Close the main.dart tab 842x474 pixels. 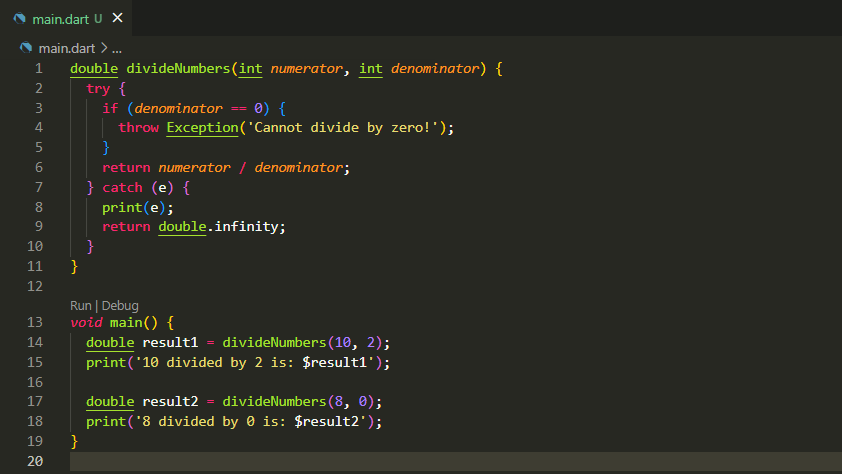tap(118, 18)
